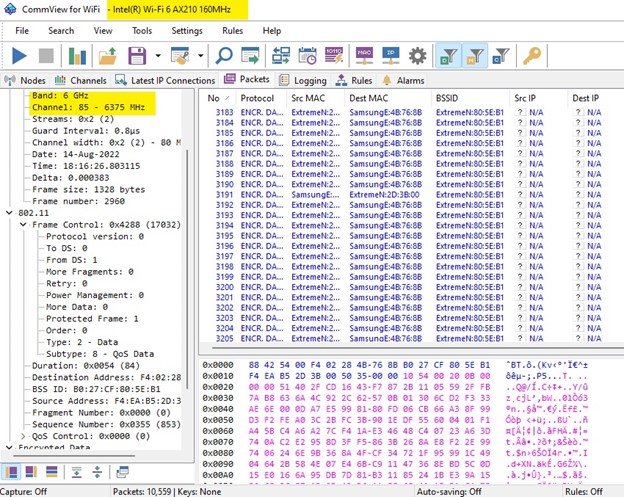Viewport: 624px width, 497px height.
Task: Sort by the BSSID column header
Action: pyautogui.click(x=471, y=98)
